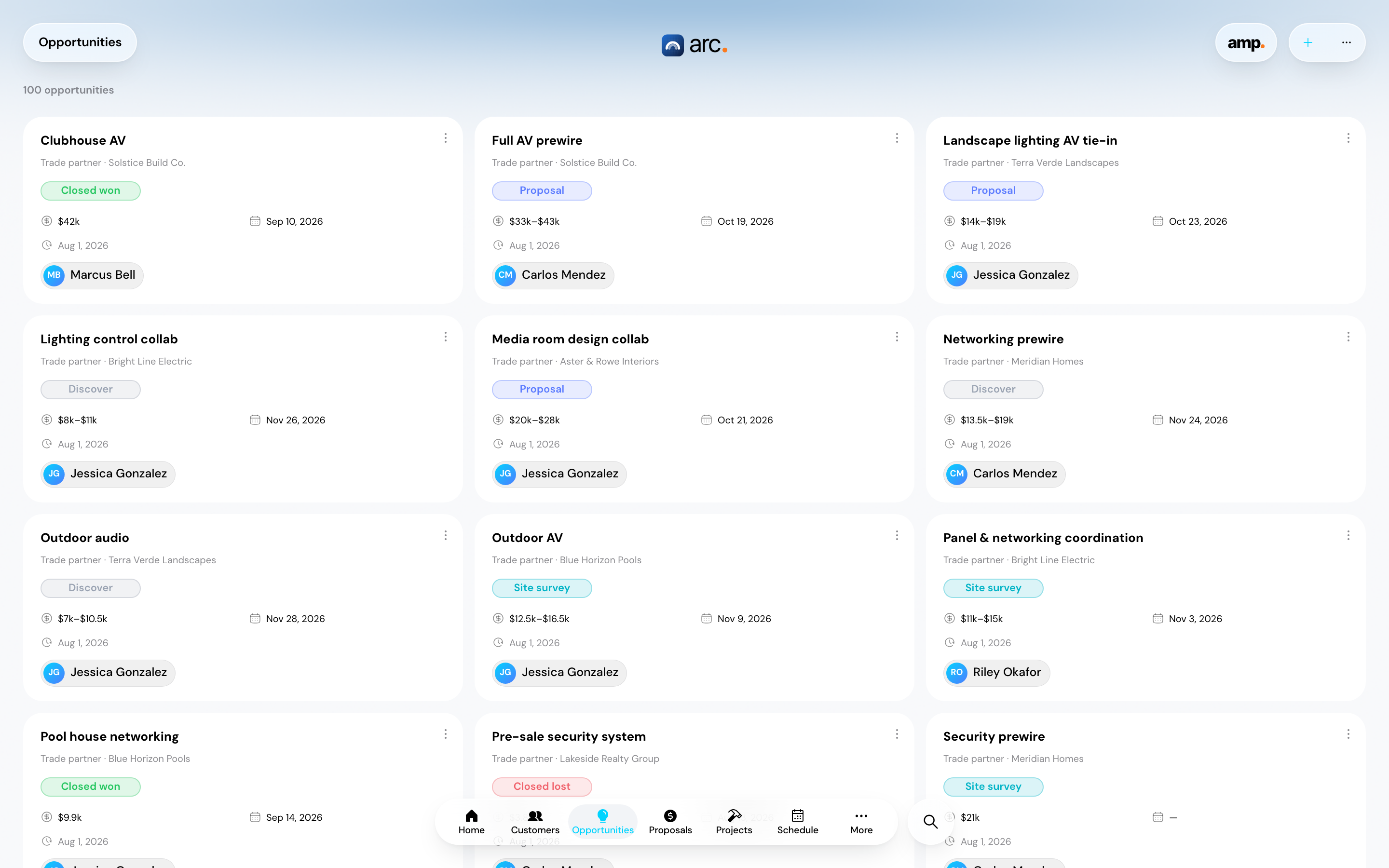Select Marcus Bell owner chip

[93, 275]
